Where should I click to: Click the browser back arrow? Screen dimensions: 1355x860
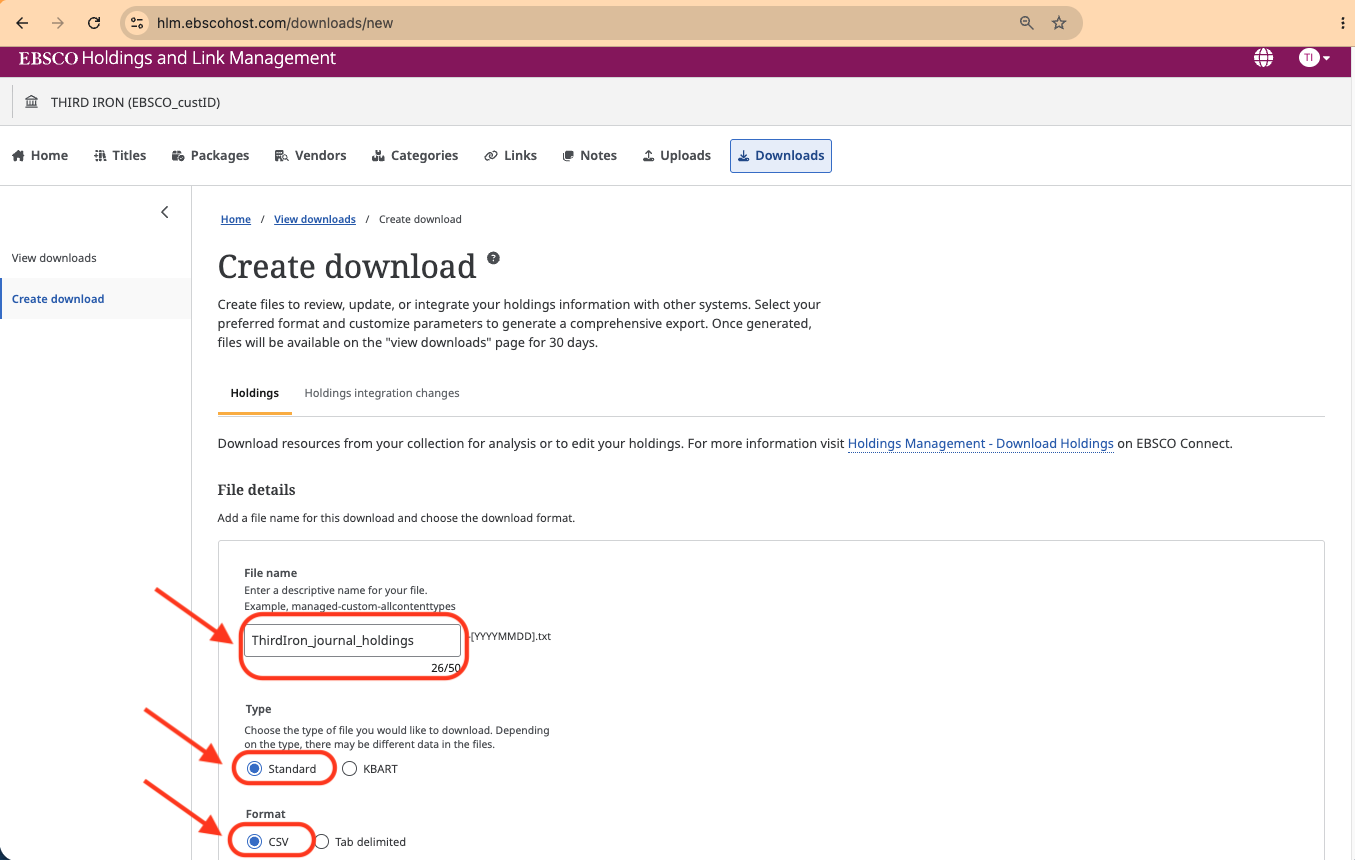click(x=22, y=23)
